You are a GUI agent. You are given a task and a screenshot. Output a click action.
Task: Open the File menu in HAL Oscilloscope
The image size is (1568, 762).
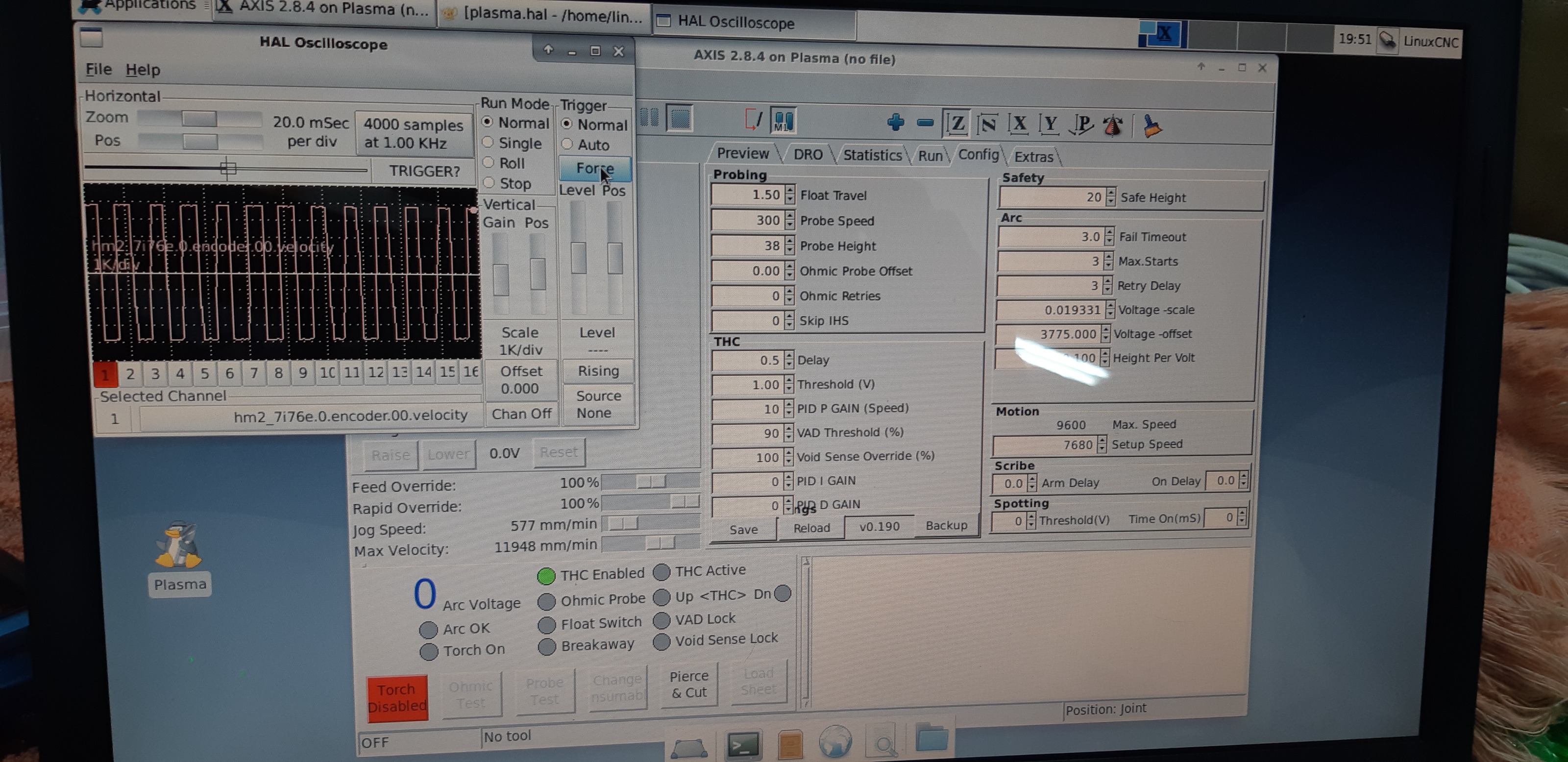click(x=98, y=69)
